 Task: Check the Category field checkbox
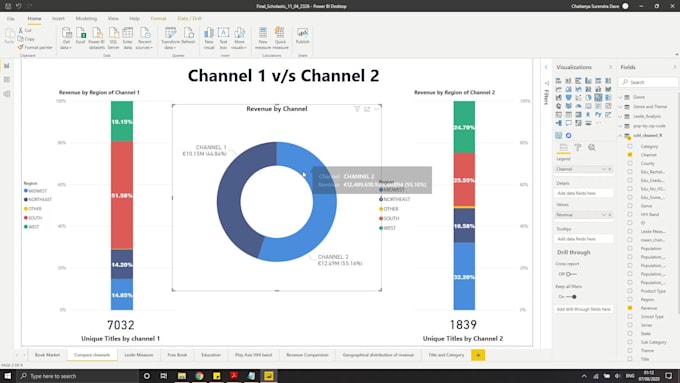coord(630,146)
